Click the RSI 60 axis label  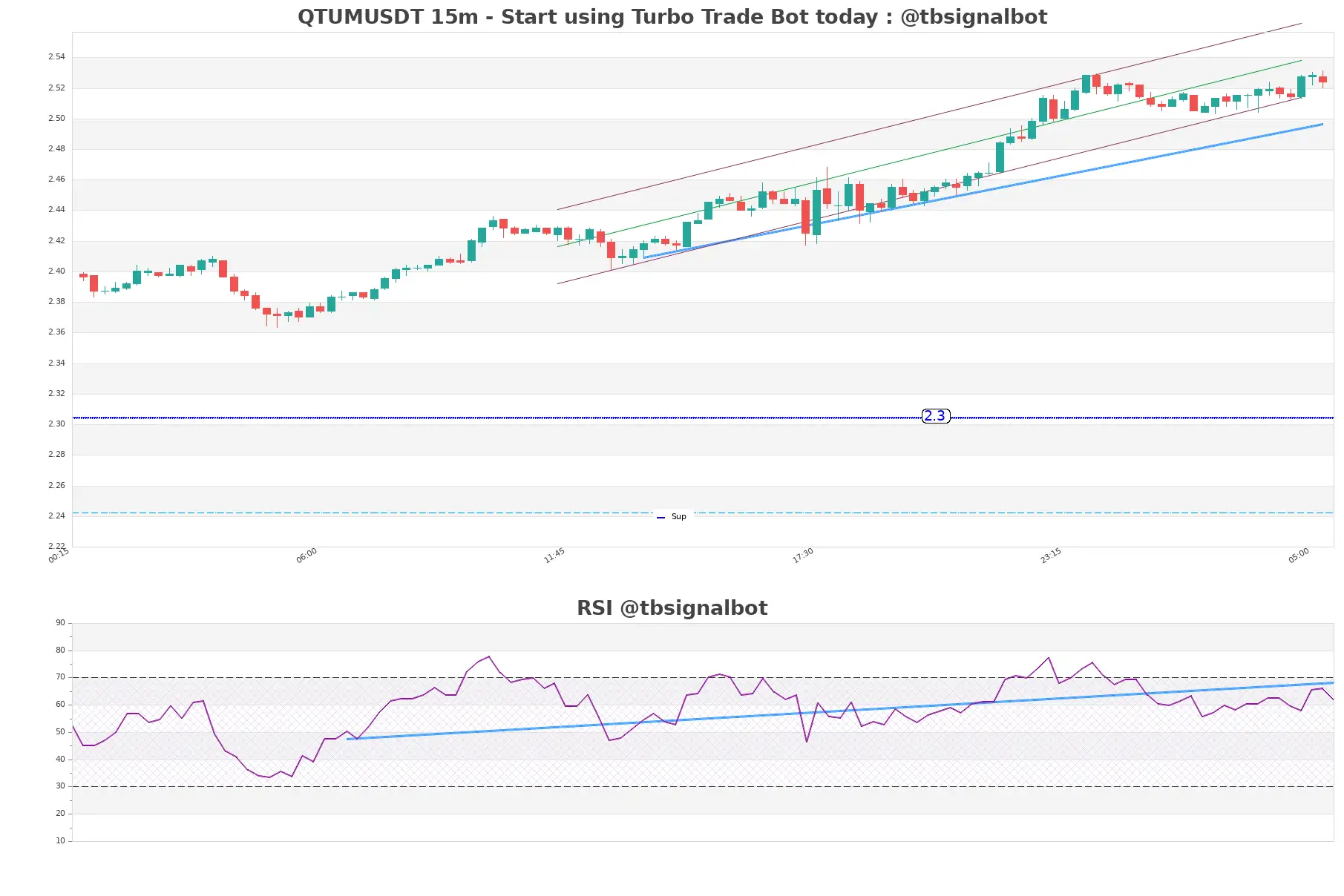[60, 704]
